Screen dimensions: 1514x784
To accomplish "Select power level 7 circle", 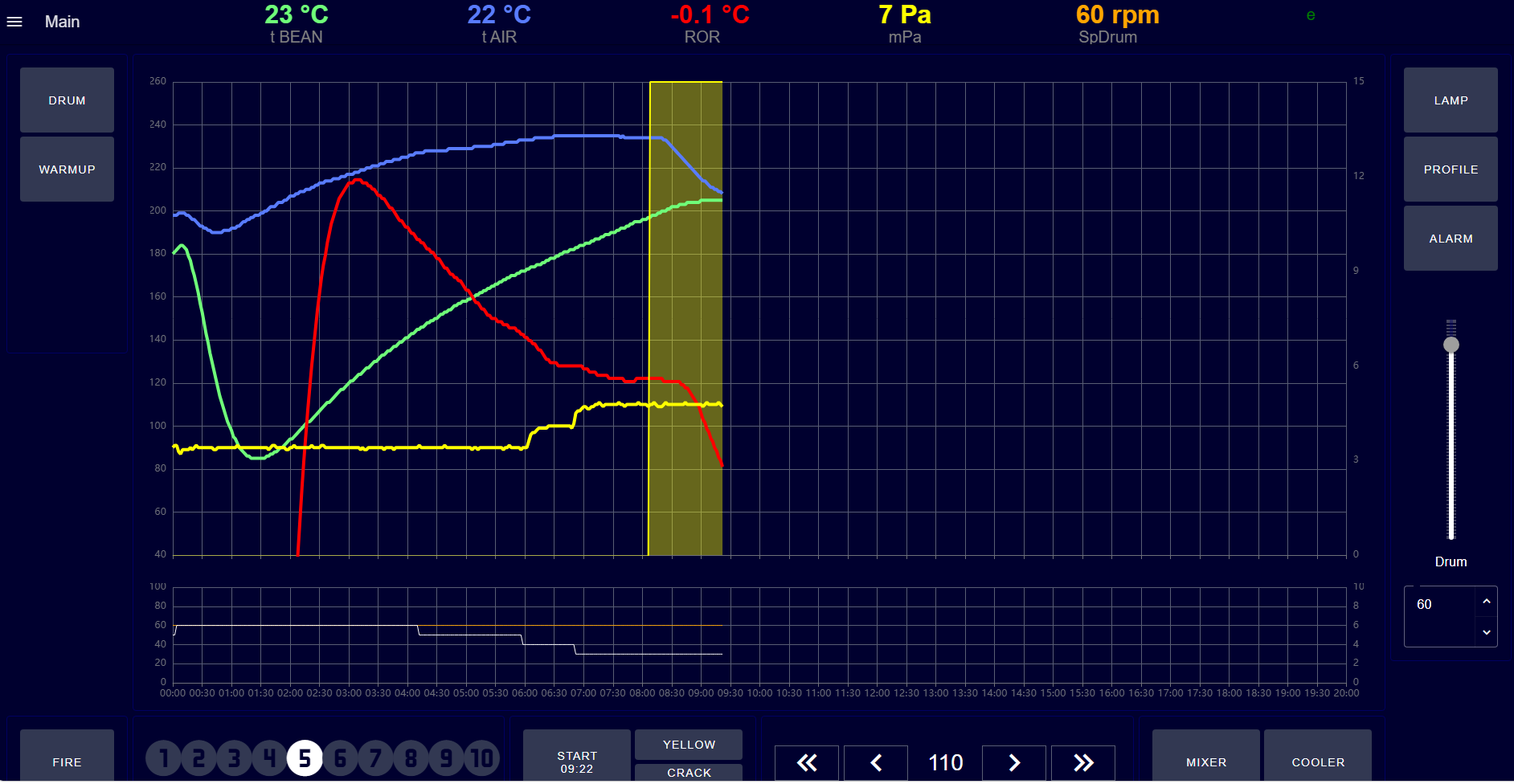I will pos(375,758).
